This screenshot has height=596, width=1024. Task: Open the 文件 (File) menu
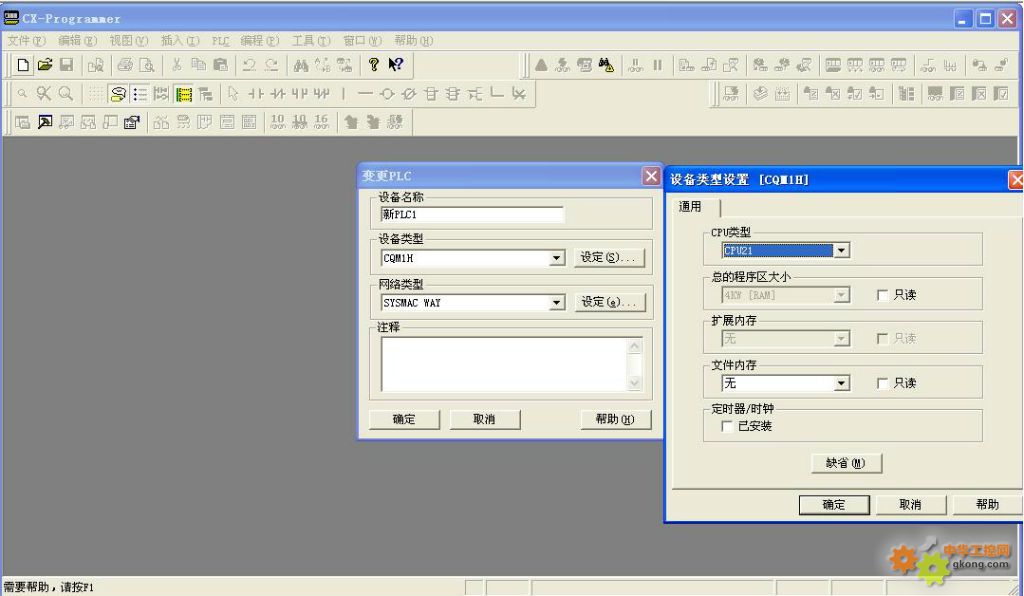[x=26, y=40]
